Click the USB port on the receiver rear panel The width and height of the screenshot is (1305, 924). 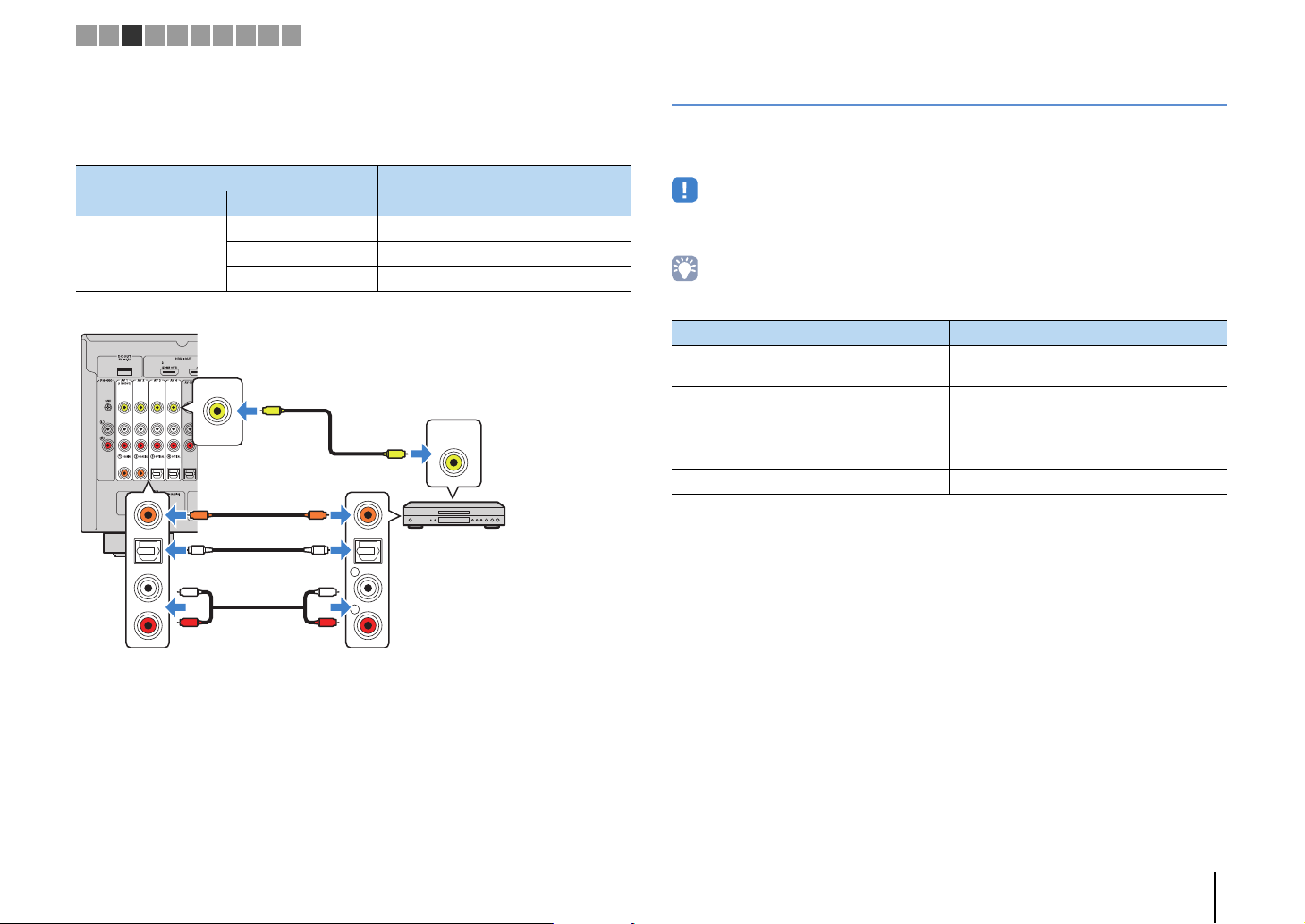[124, 371]
